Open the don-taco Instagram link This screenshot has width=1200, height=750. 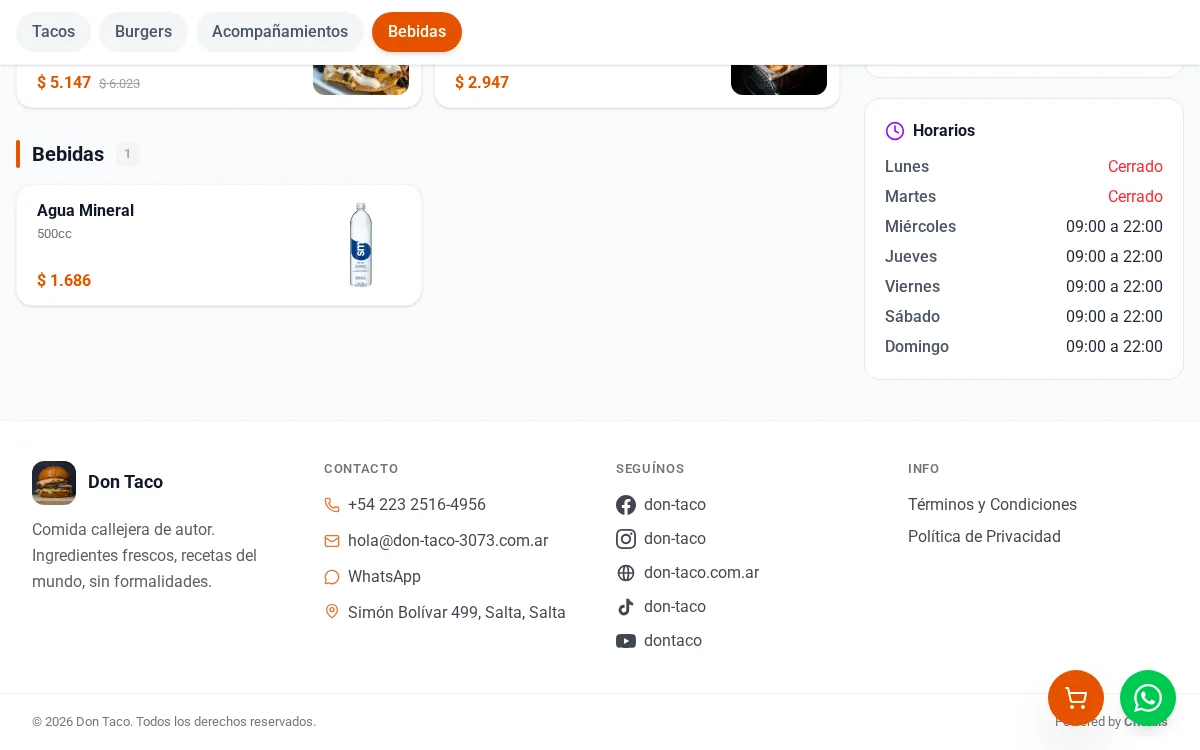(675, 539)
